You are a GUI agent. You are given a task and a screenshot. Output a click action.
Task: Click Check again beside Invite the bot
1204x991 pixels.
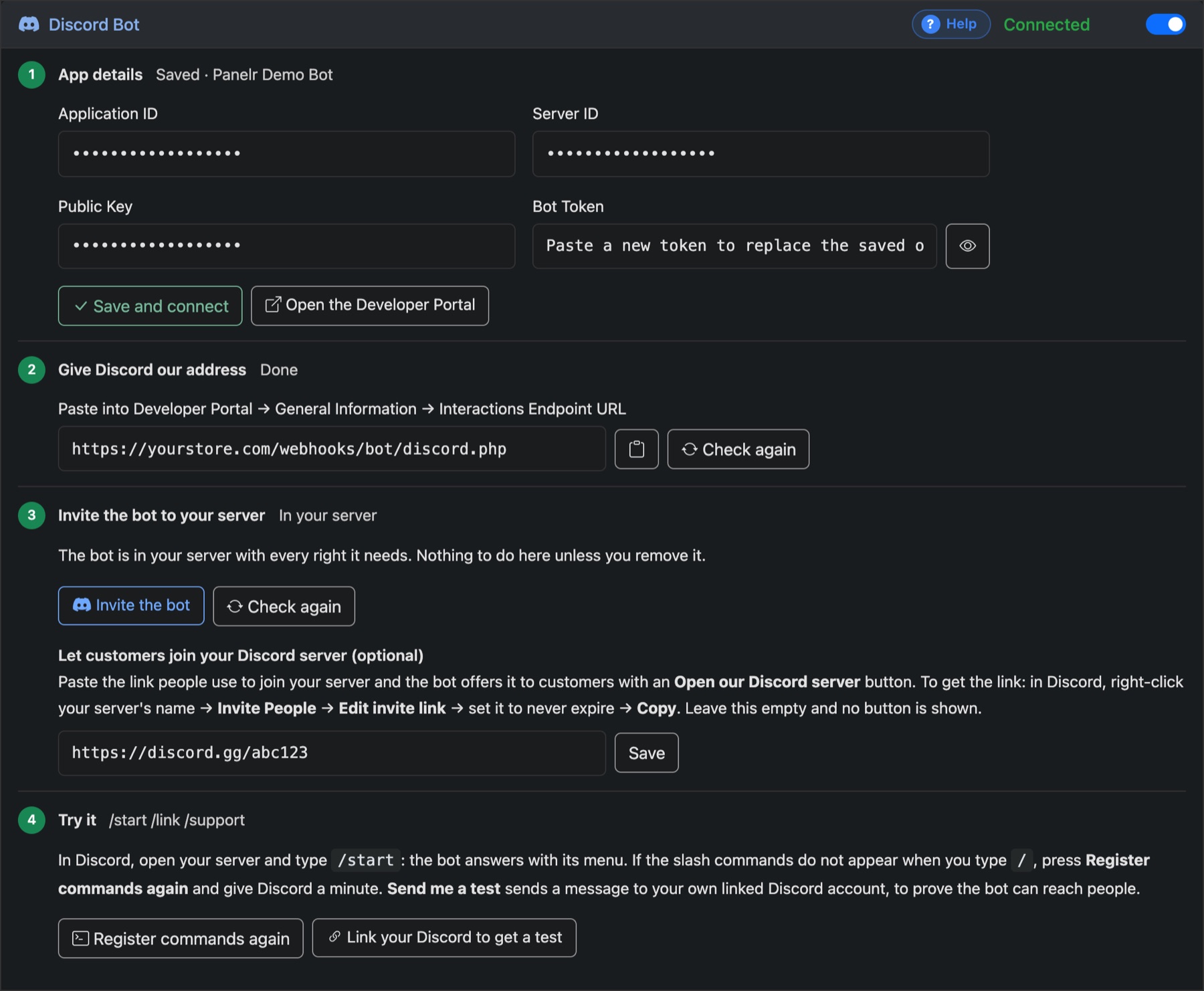[284, 606]
